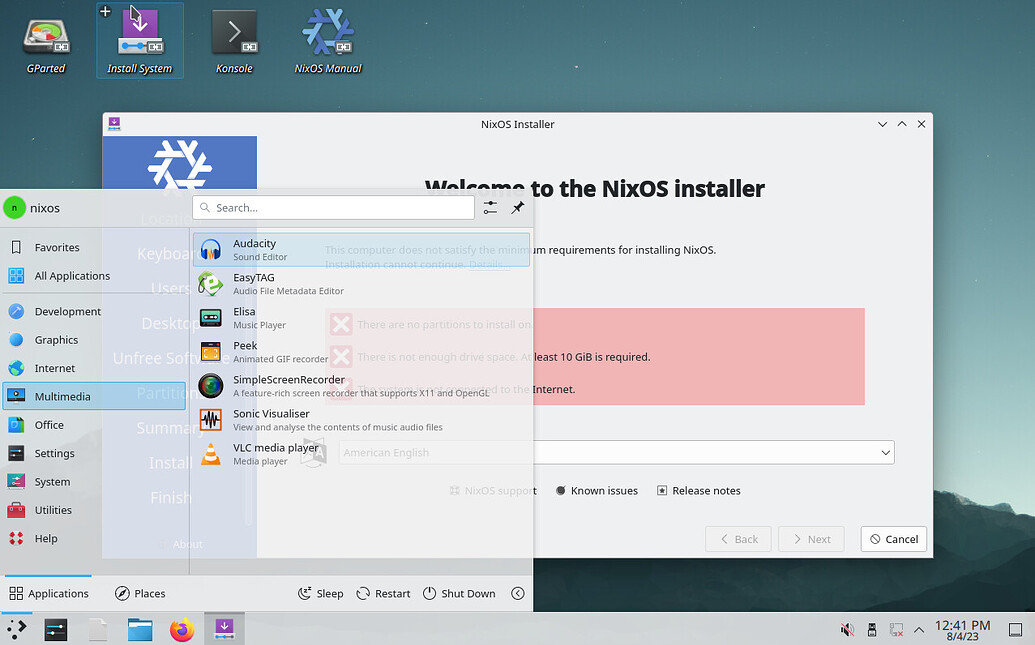Click the search field in the app launcher
This screenshot has height=645, width=1035.
(x=333, y=207)
